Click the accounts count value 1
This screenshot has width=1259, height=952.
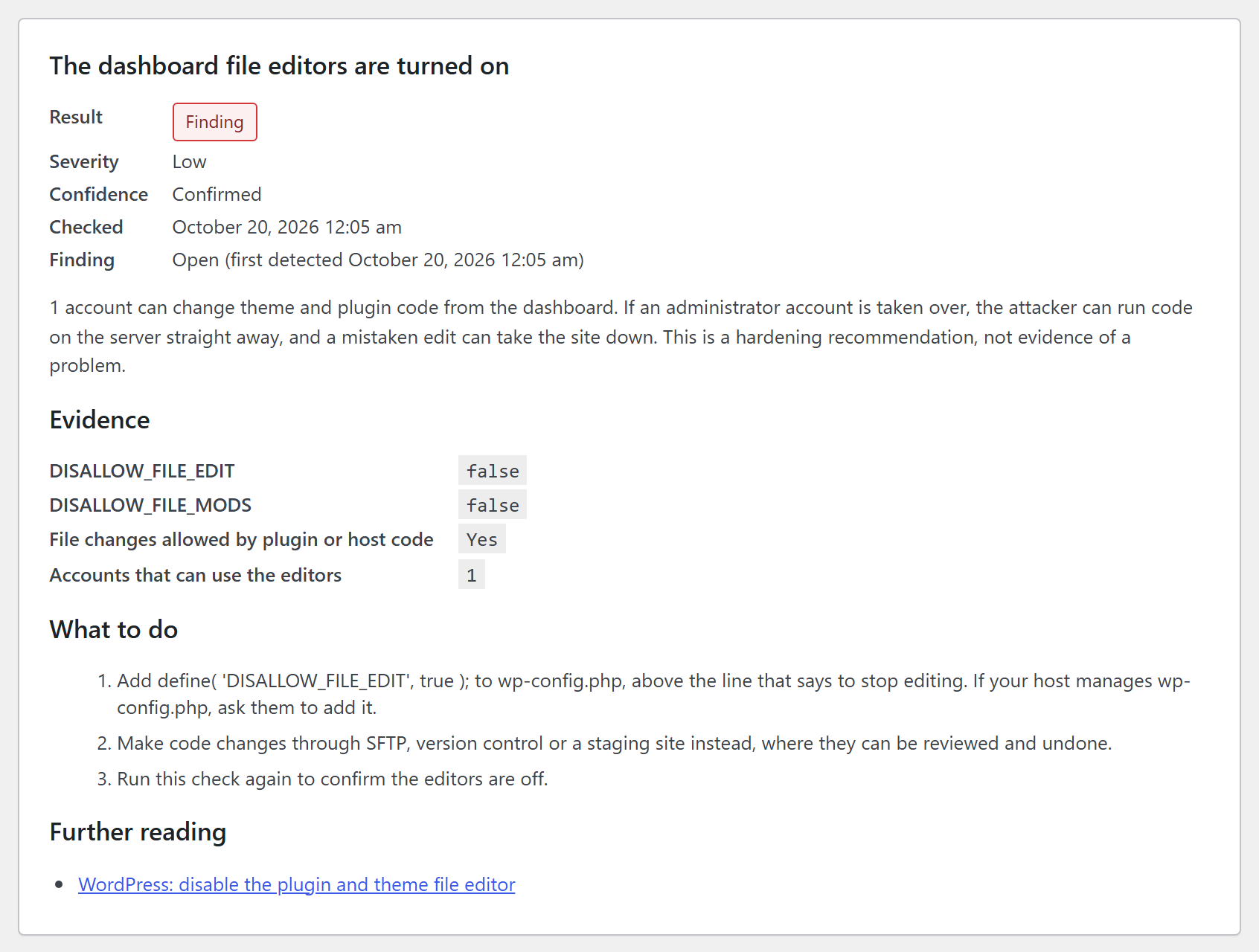(x=472, y=575)
